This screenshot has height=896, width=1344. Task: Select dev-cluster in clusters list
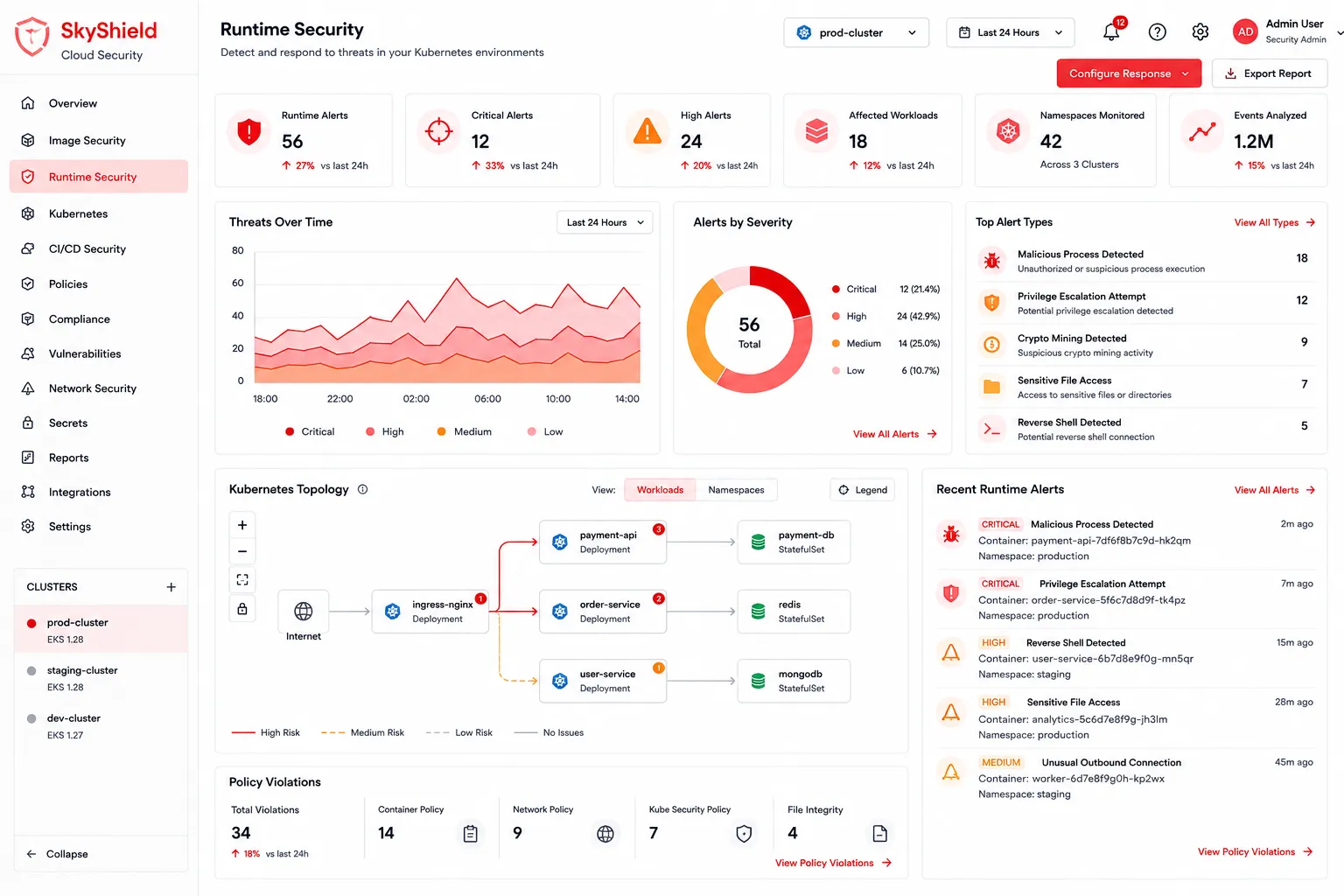(101, 726)
